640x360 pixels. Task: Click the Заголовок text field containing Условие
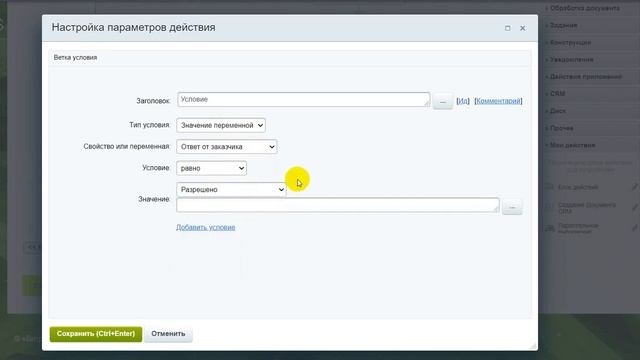[303, 100]
